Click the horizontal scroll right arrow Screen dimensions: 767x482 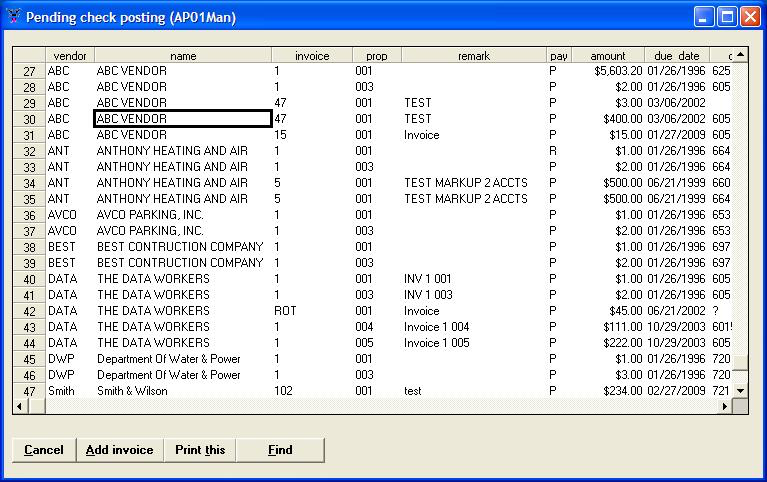(725, 406)
